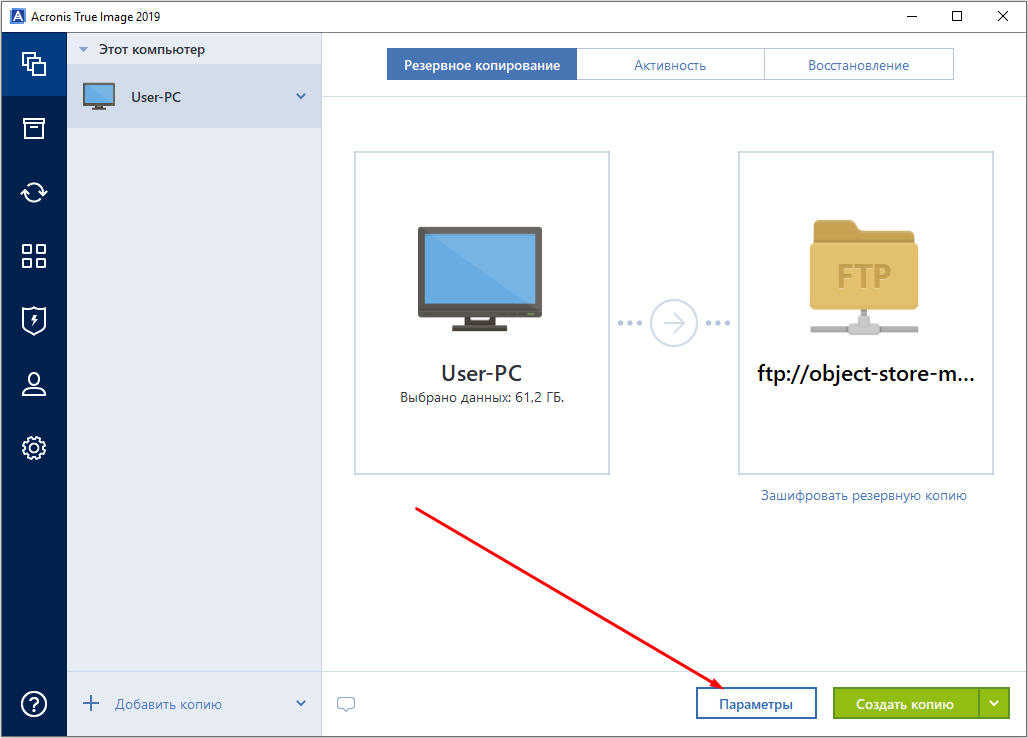Click the arrow circle between source and destination

[673, 323]
